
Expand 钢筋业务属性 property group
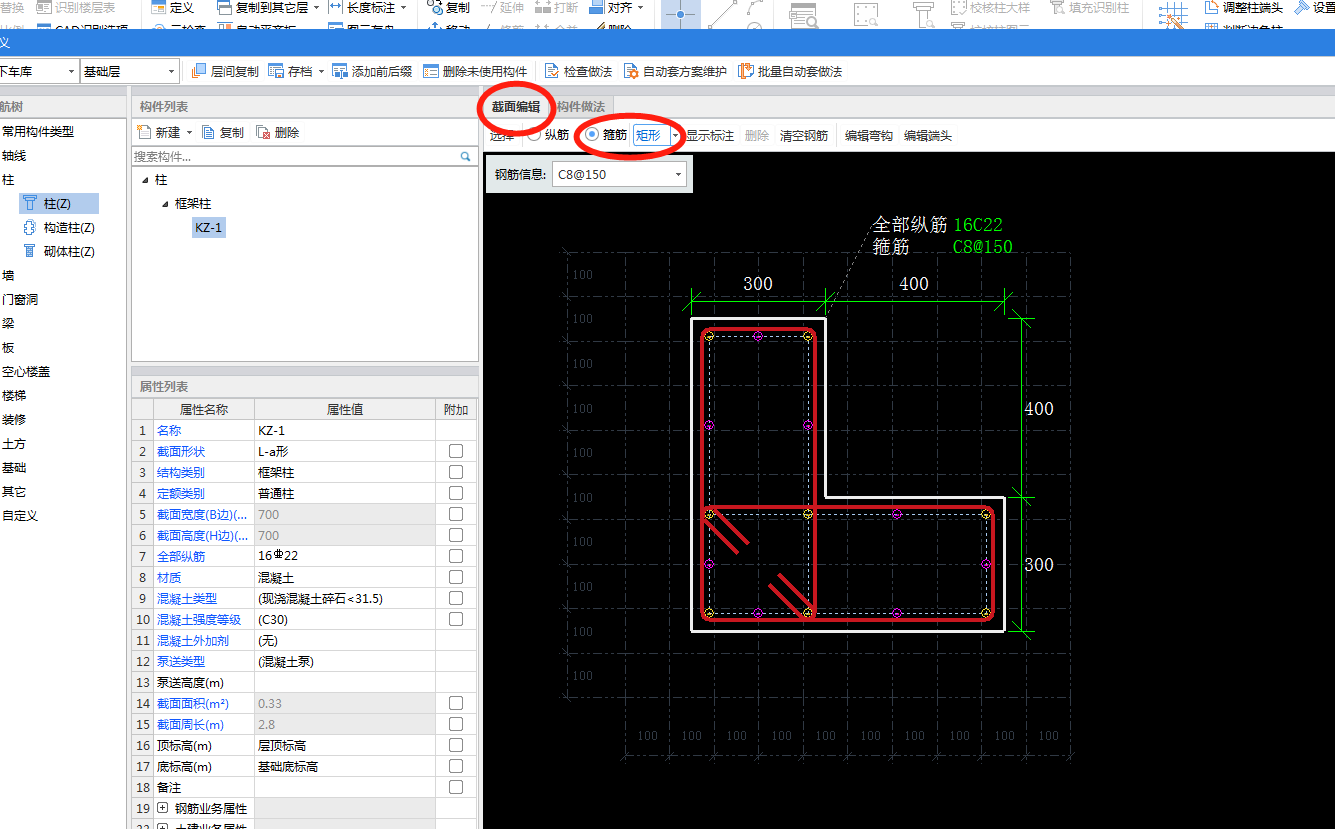(x=164, y=808)
